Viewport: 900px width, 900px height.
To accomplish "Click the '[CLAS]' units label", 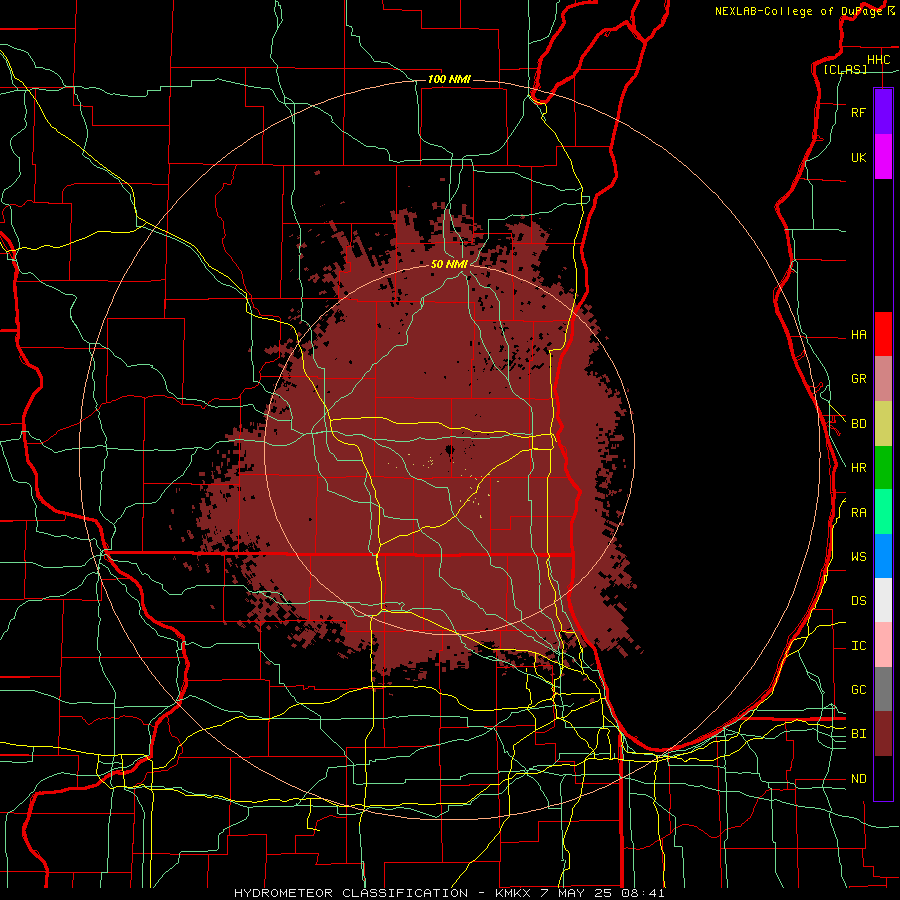I will click(x=845, y=69).
